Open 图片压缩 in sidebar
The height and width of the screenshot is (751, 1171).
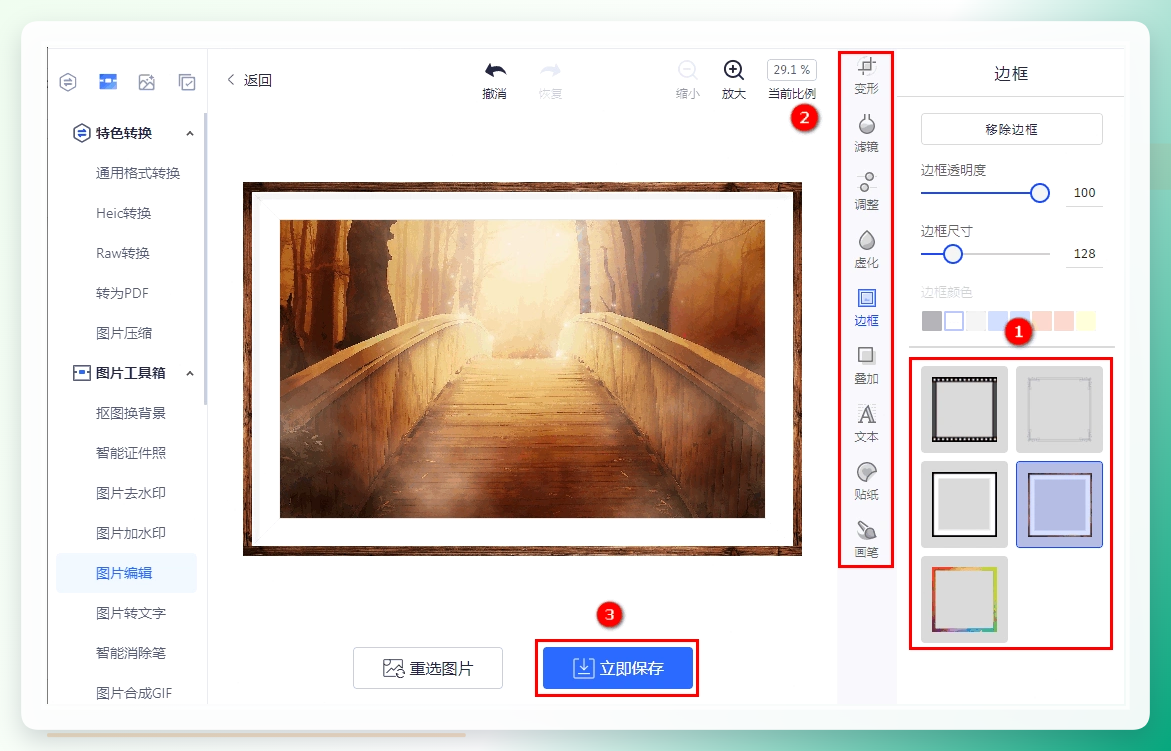124,333
